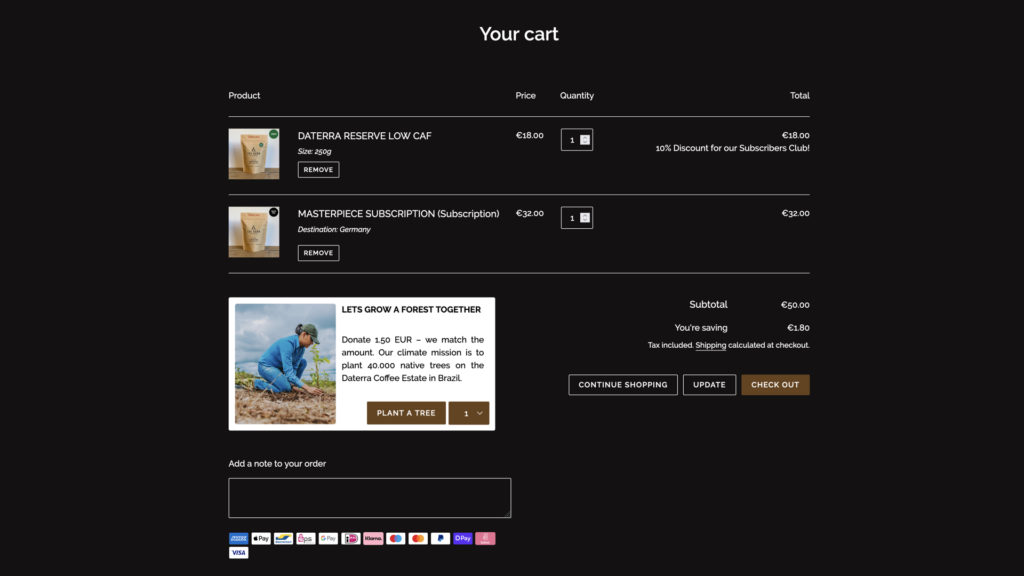Click the Mastercard payment icon
This screenshot has height=576, width=1024.
418,538
